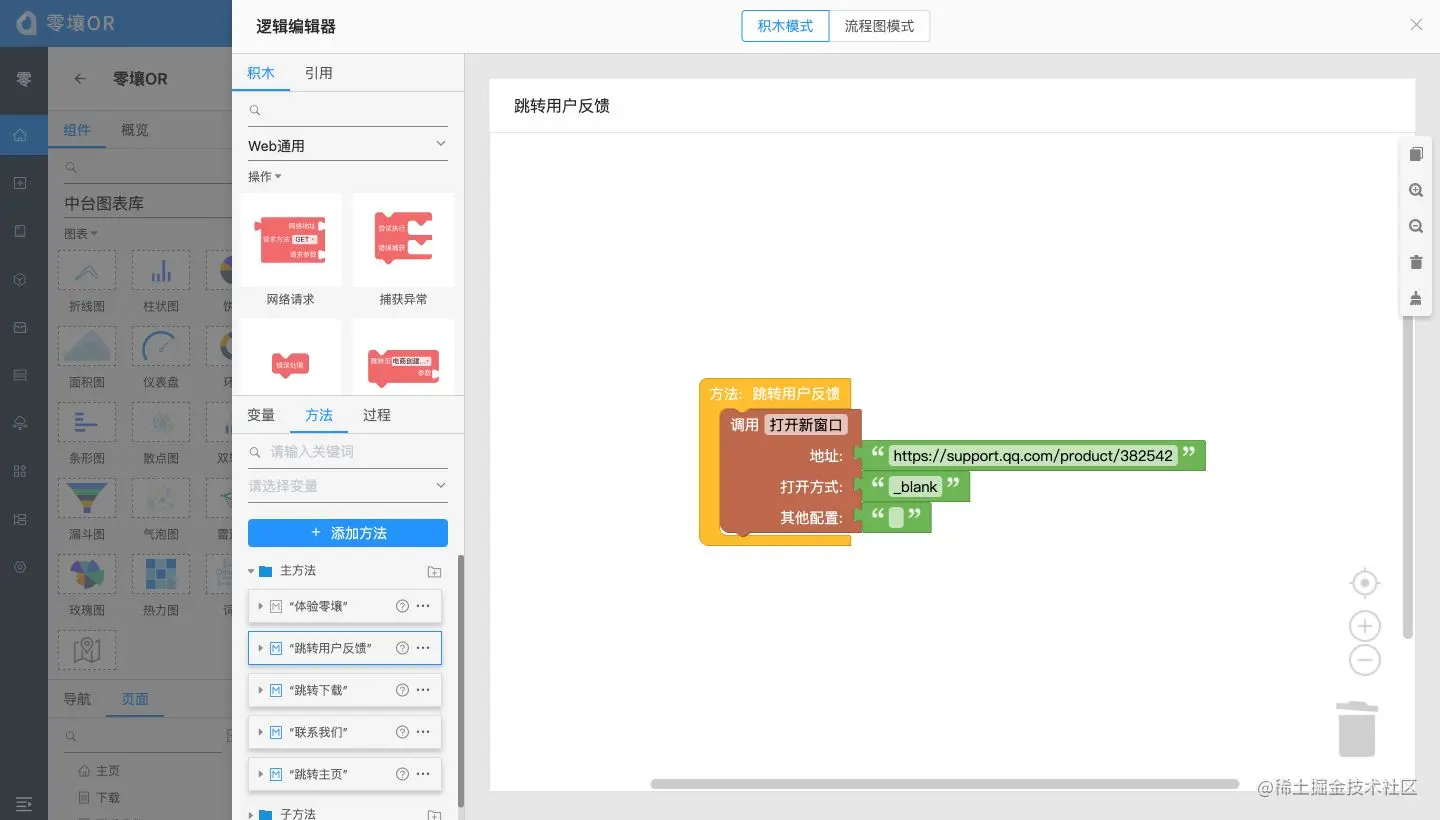
Task: Open help icon for "跳转下载" method
Action: pyautogui.click(x=402, y=690)
